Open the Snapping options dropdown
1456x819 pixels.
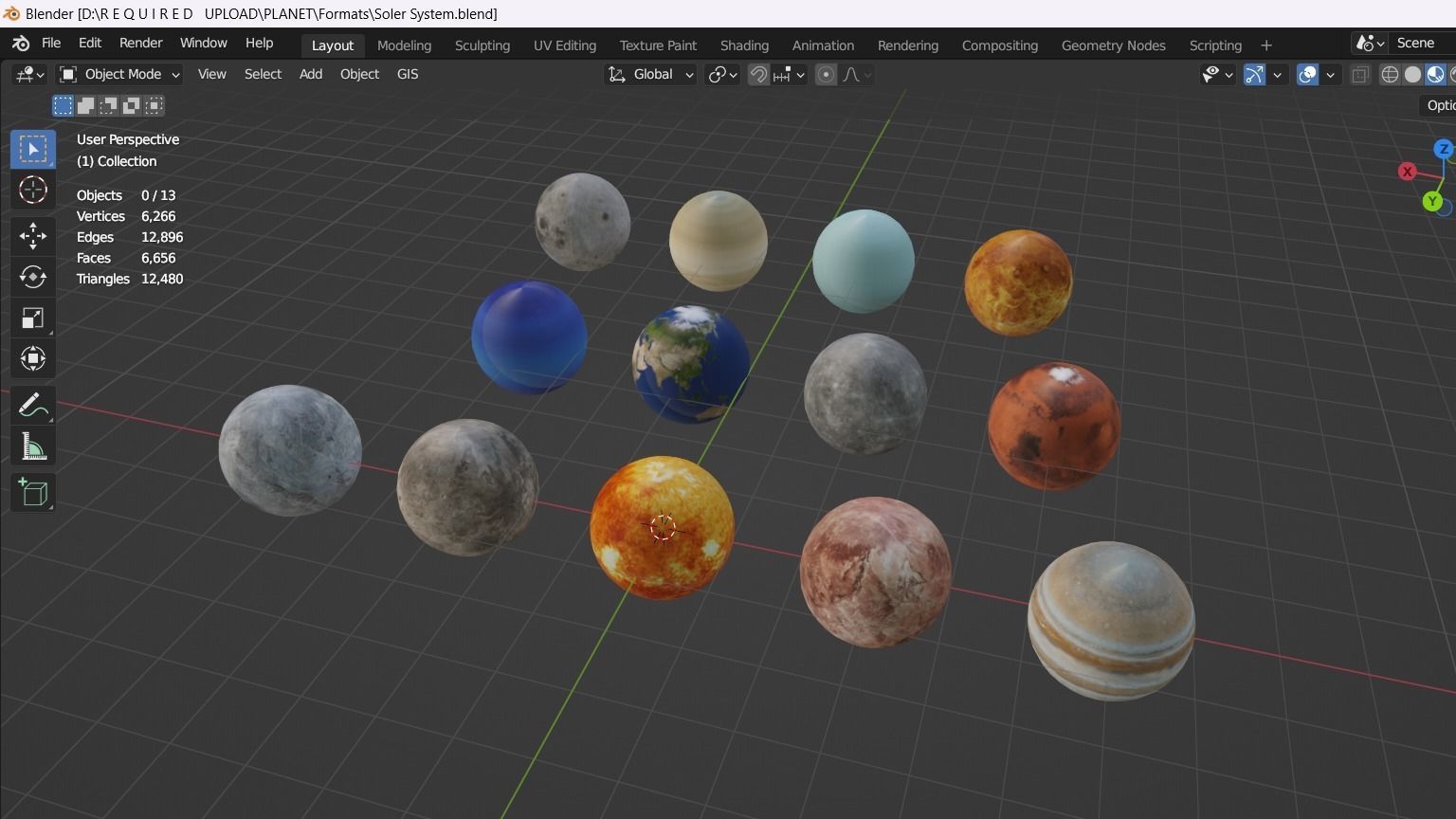pyautogui.click(x=789, y=75)
